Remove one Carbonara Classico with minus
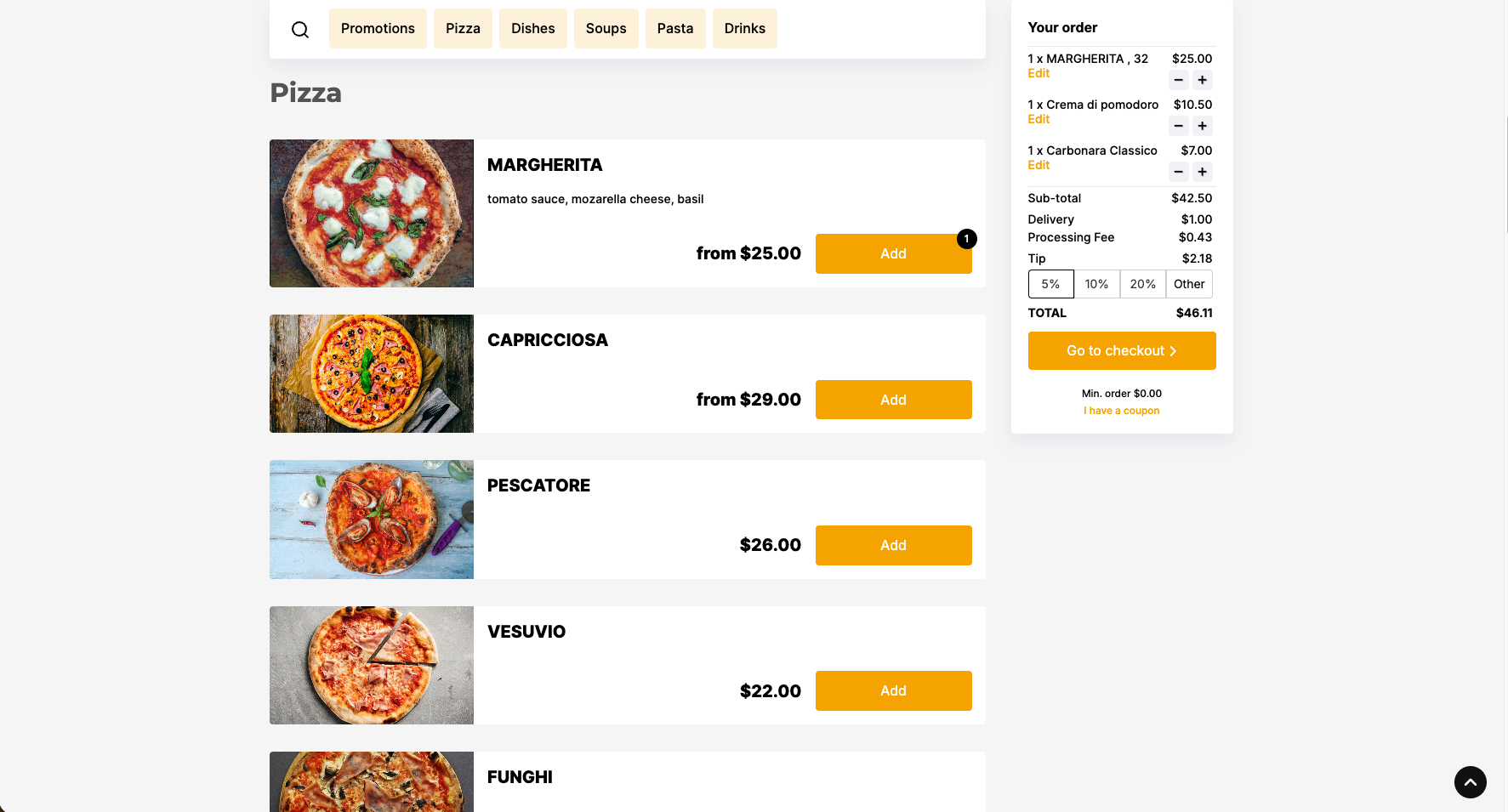1508x812 pixels. pyautogui.click(x=1178, y=173)
